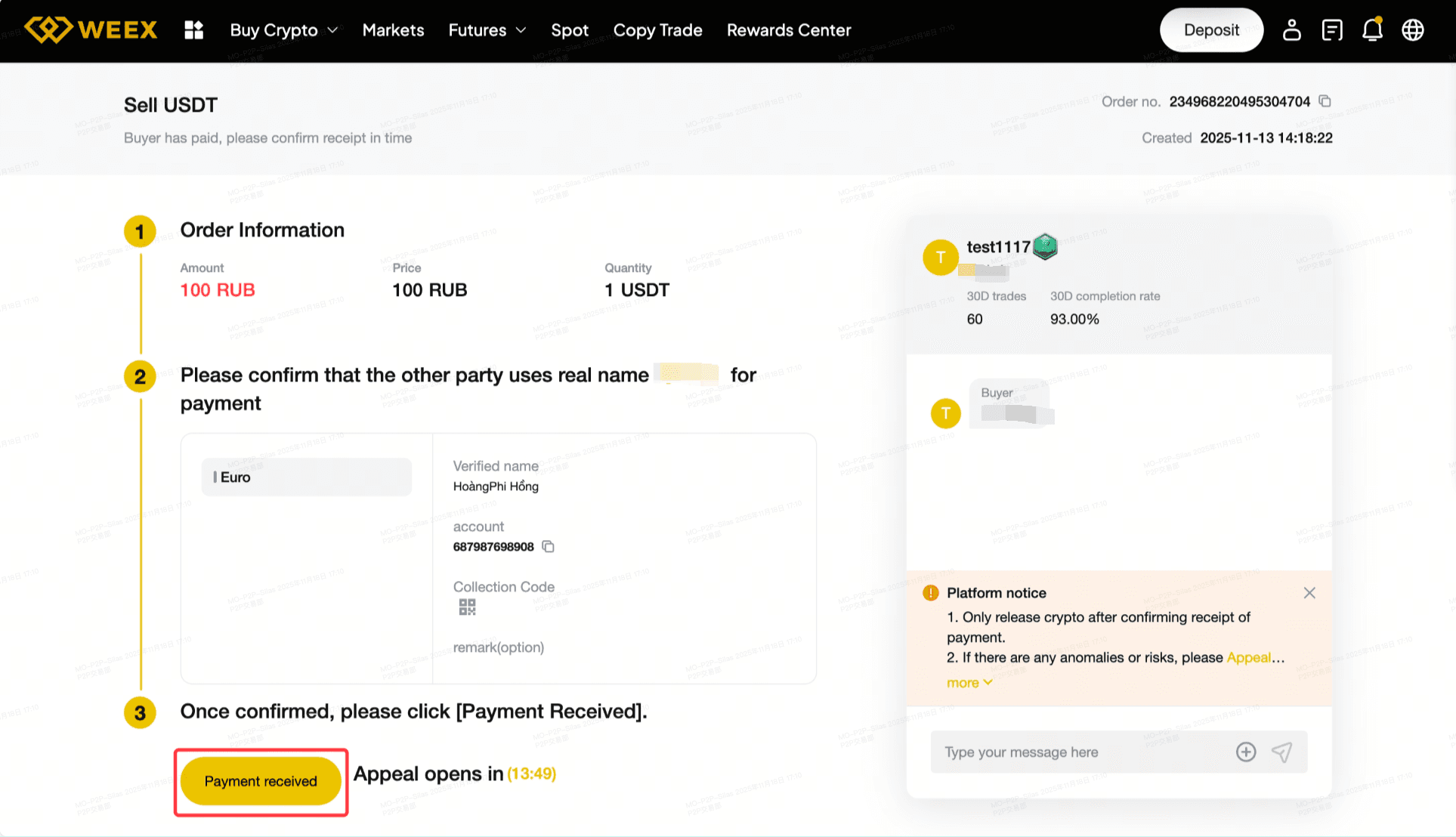Open the orders list icon
1456x837 pixels.
point(1332,30)
